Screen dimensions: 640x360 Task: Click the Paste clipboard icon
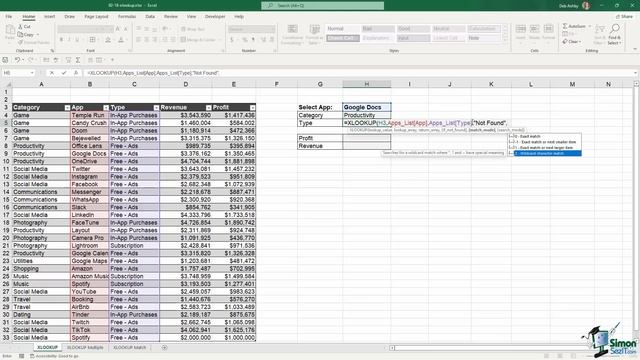point(10,31)
